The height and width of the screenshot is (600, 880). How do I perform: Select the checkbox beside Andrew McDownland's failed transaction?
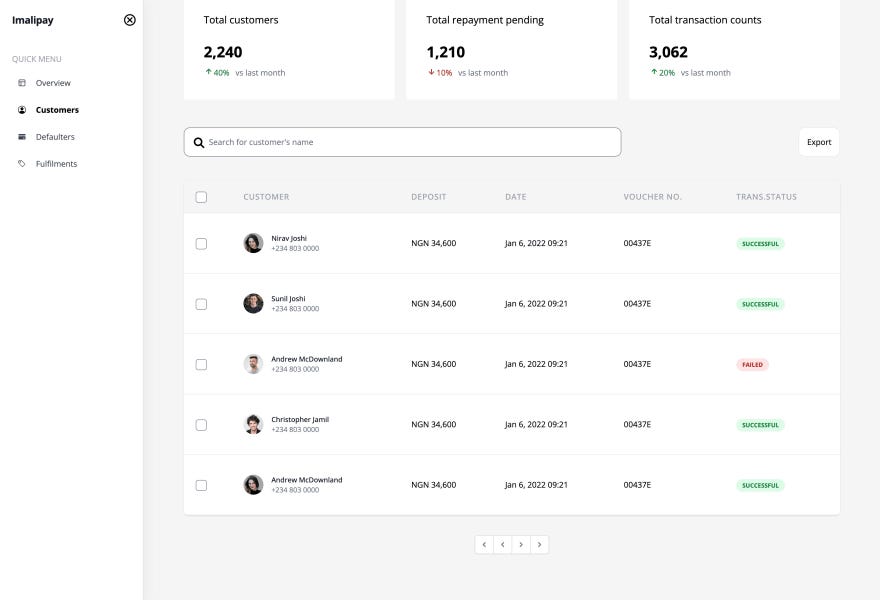point(201,364)
